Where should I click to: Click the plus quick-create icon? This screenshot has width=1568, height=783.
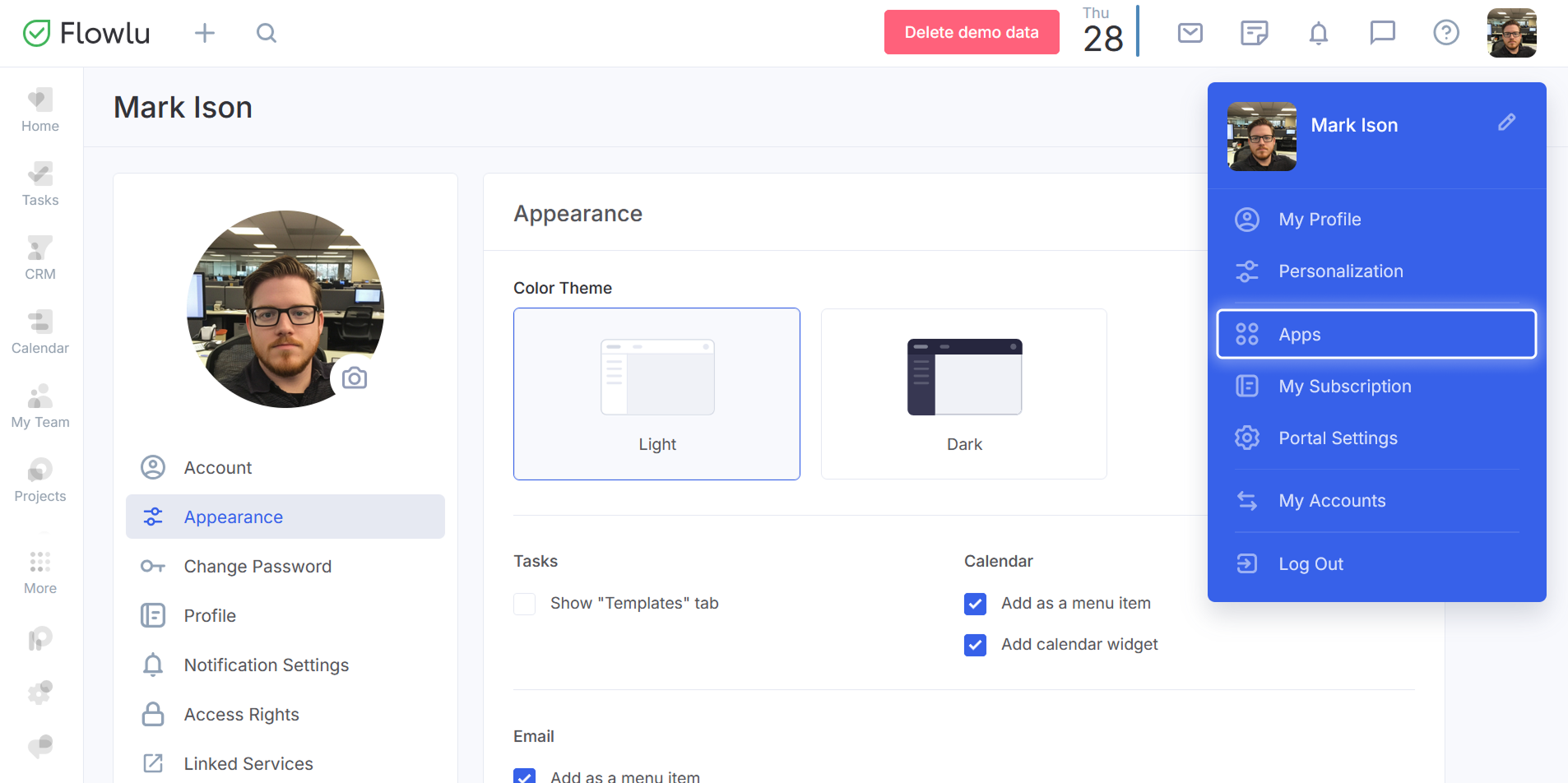204,33
